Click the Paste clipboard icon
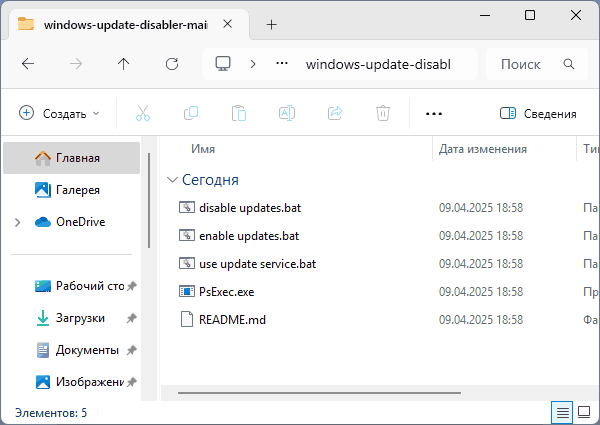Image resolution: width=600 pixels, height=425 pixels. [x=239, y=113]
